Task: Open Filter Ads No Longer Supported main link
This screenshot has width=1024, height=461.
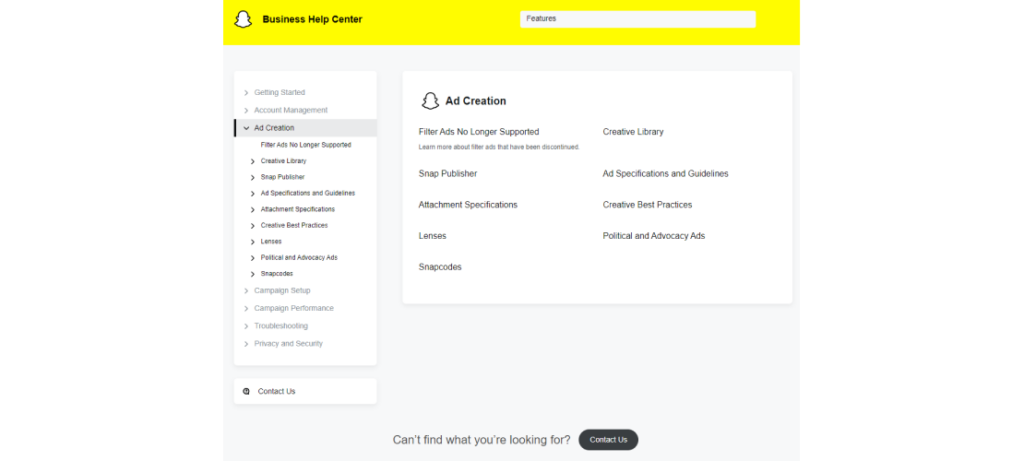Action: [x=479, y=132]
